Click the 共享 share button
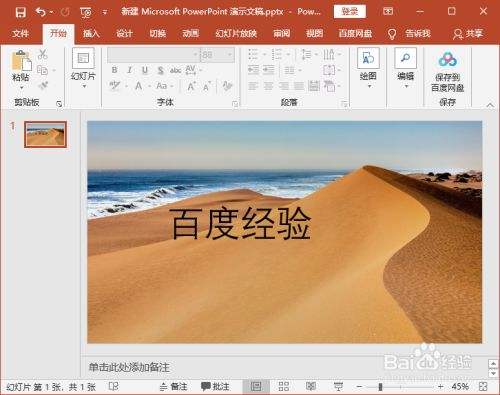Screen dimensions: 500x395 [x=468, y=34]
